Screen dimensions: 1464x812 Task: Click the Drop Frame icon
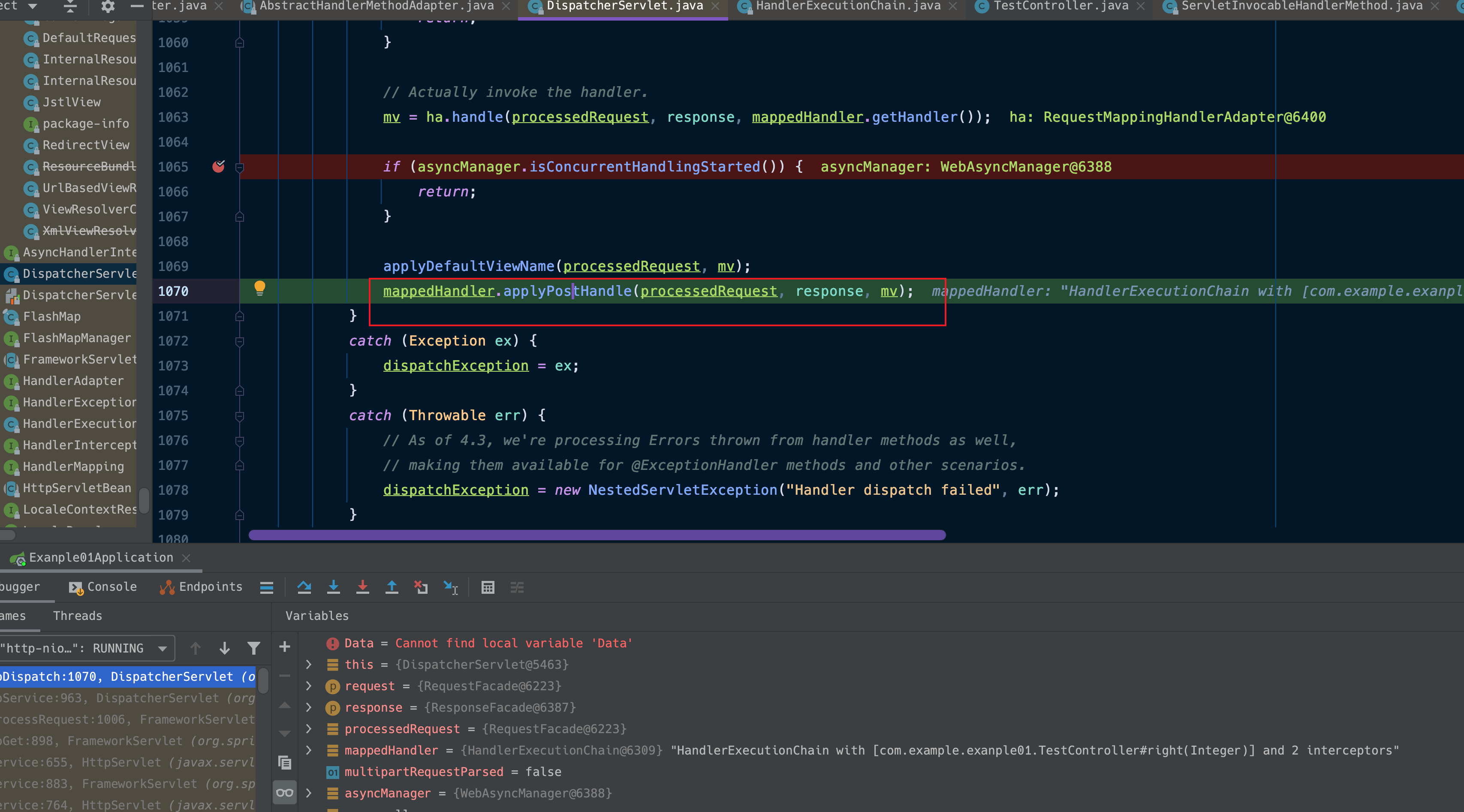click(x=421, y=587)
